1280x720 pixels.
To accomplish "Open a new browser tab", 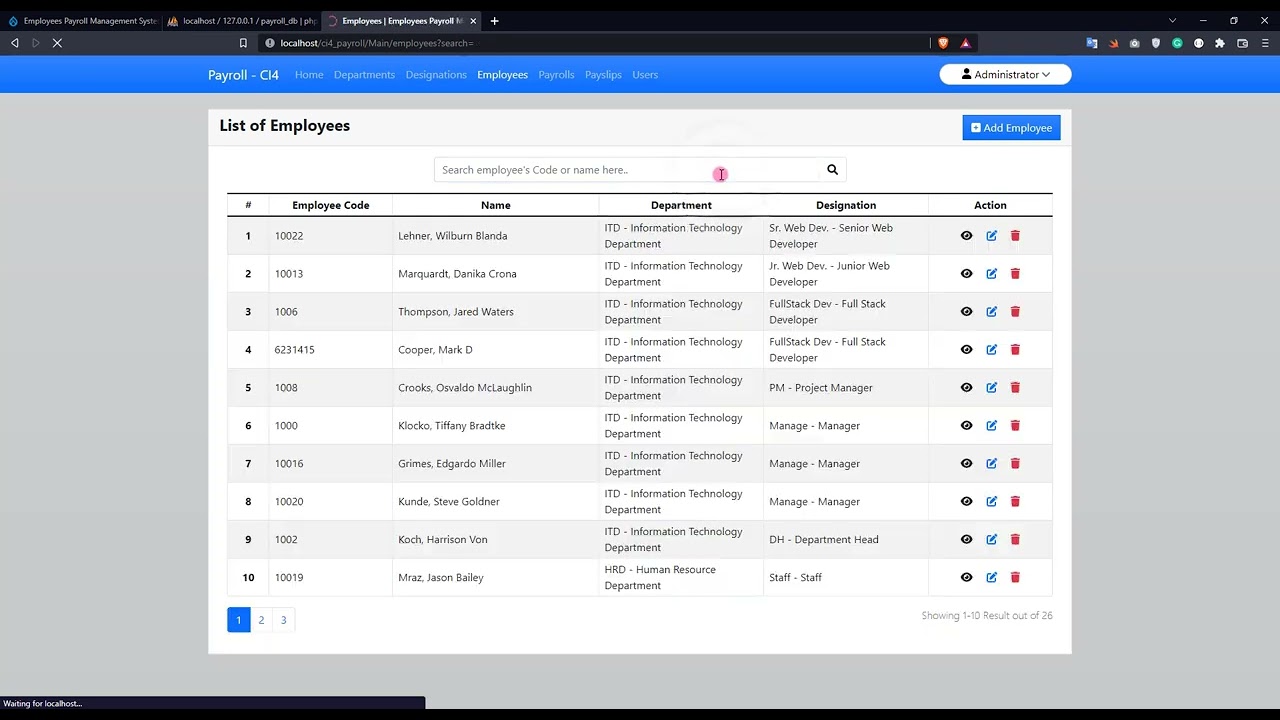I will click(494, 20).
